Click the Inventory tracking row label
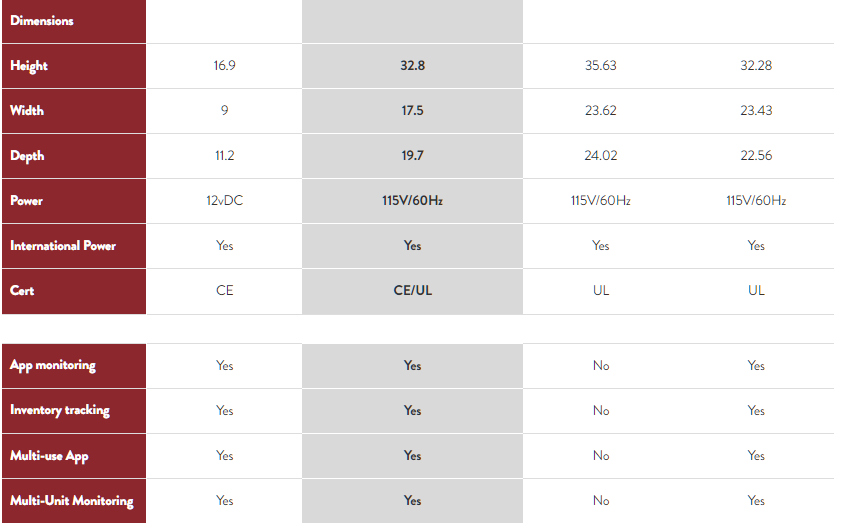Image resolution: width=844 pixels, height=525 pixels. tap(60, 411)
